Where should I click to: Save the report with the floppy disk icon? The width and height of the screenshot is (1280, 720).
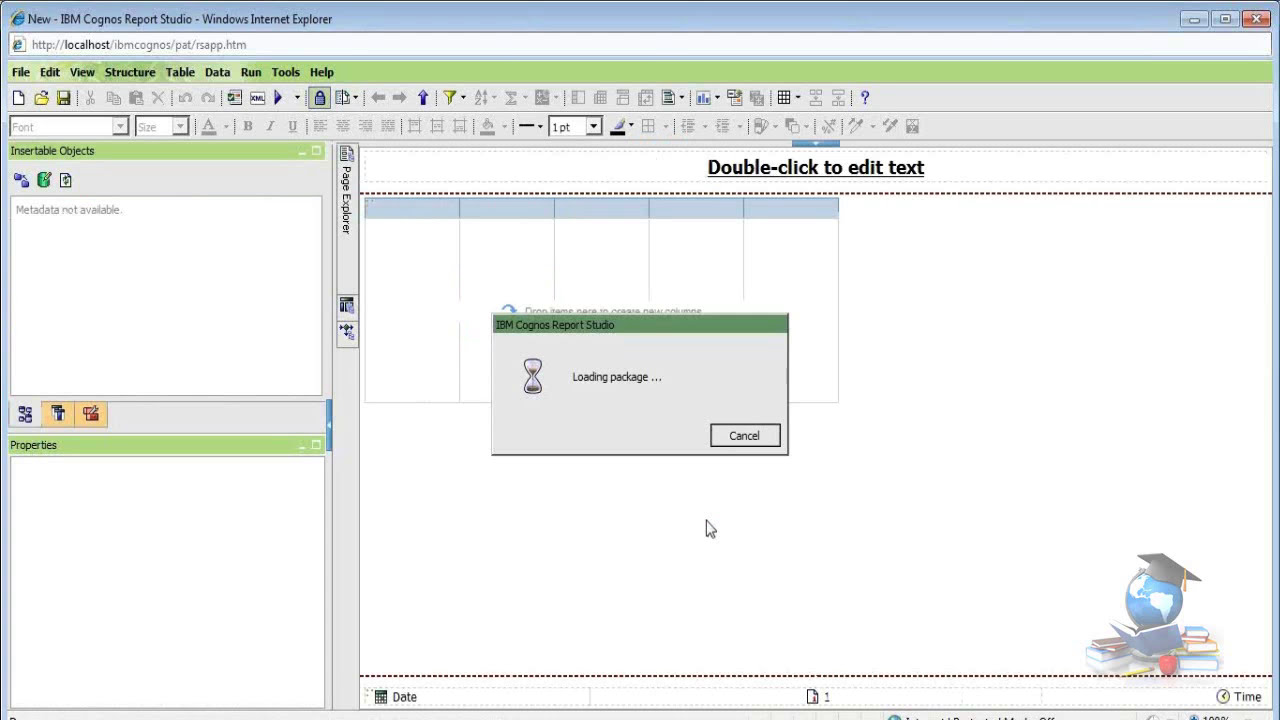[63, 98]
